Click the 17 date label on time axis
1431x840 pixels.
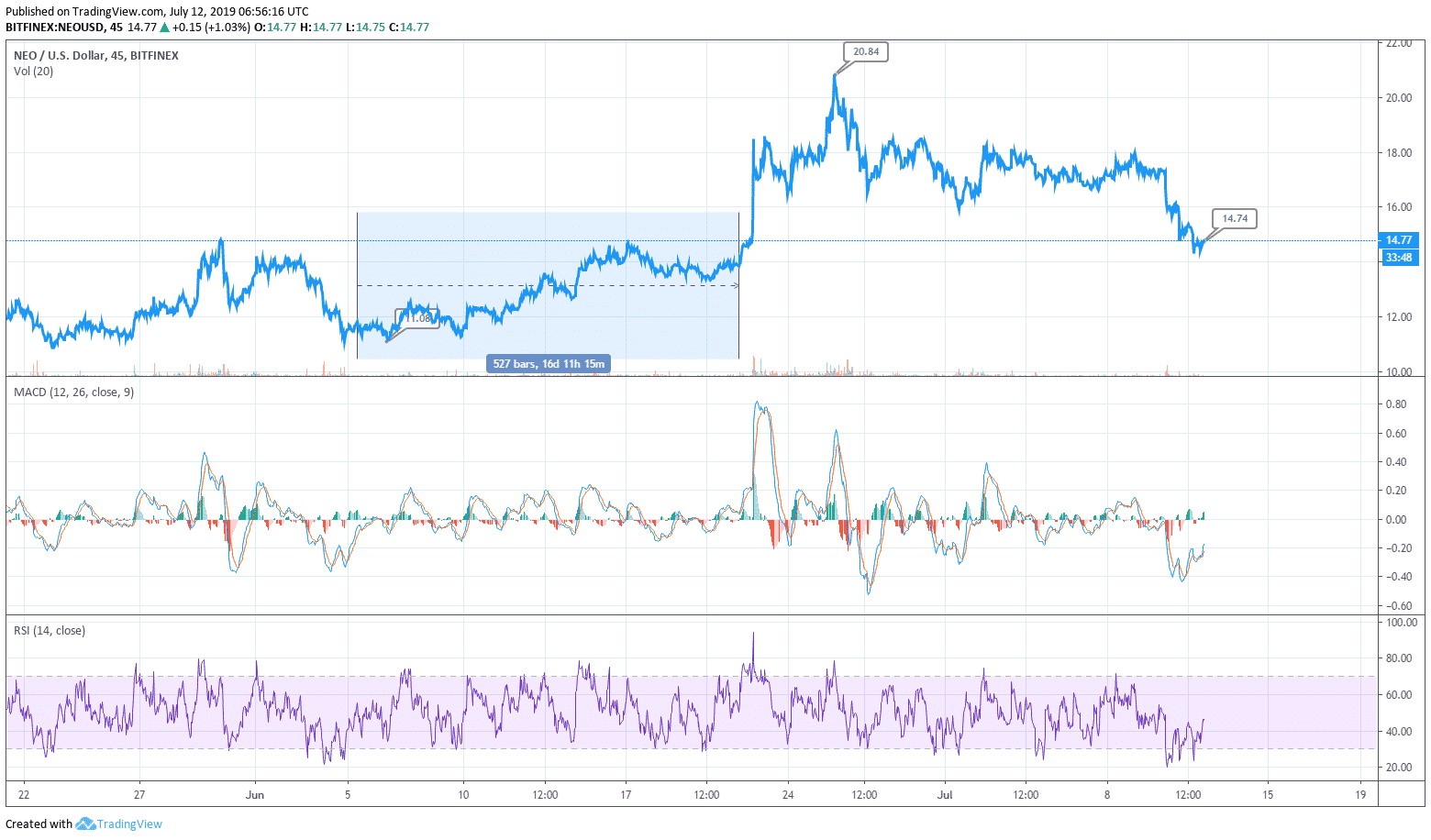click(626, 795)
